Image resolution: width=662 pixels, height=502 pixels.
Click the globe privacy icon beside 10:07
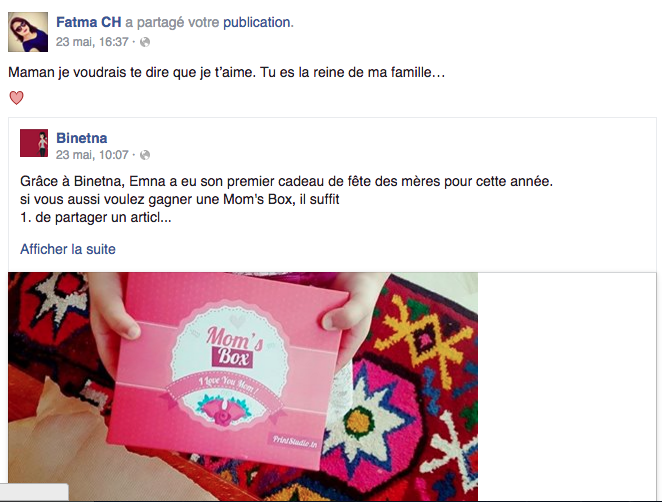click(145, 155)
